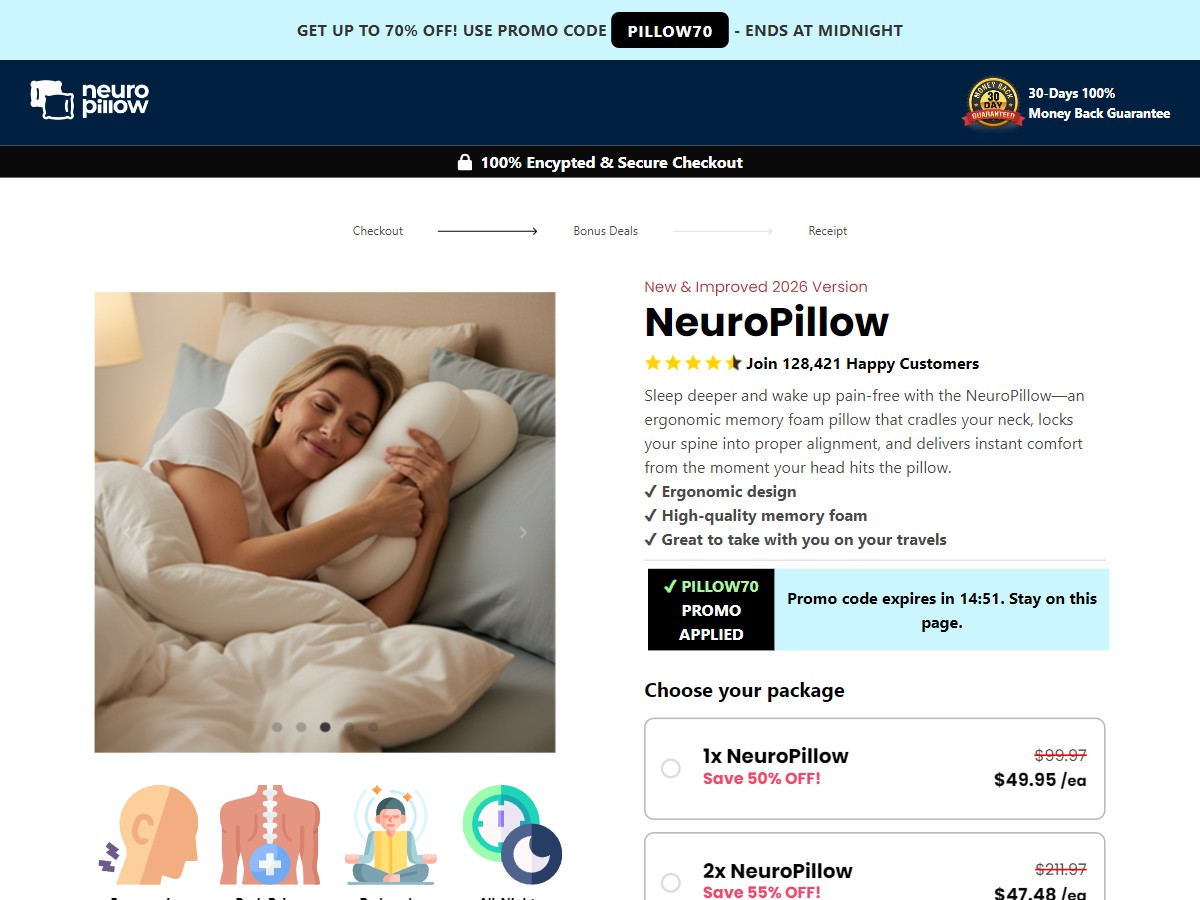The height and width of the screenshot is (900, 1200).
Task: Click the 30-day money back guarantee badge
Action: pyautogui.click(x=993, y=103)
